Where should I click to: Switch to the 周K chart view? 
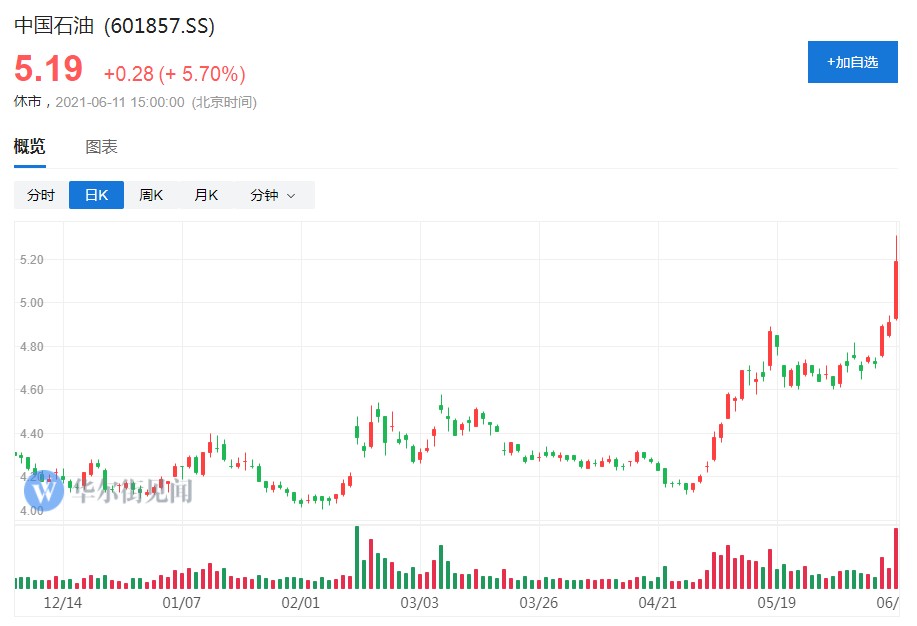coord(151,195)
